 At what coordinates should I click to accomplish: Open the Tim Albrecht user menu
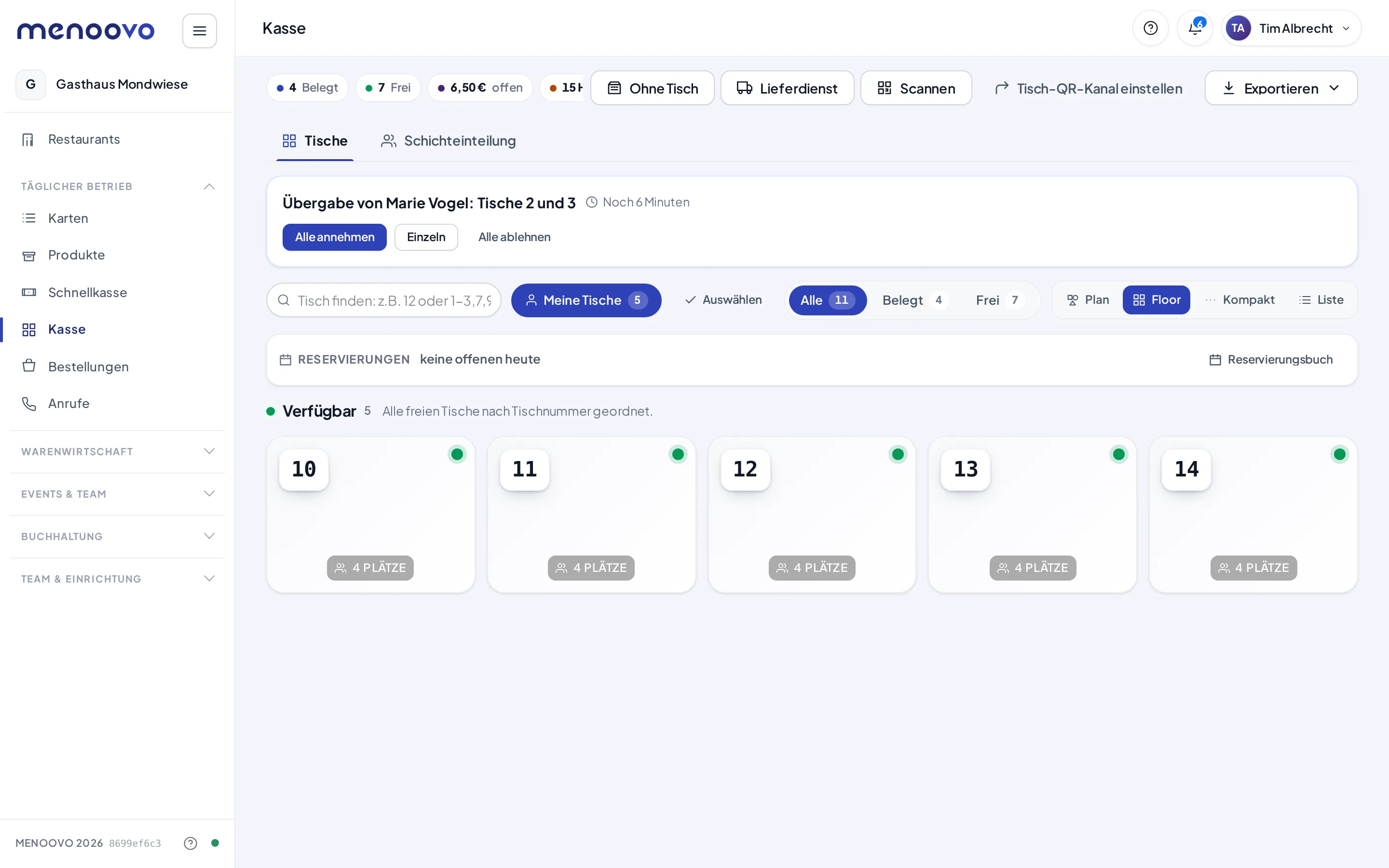pos(1291,28)
